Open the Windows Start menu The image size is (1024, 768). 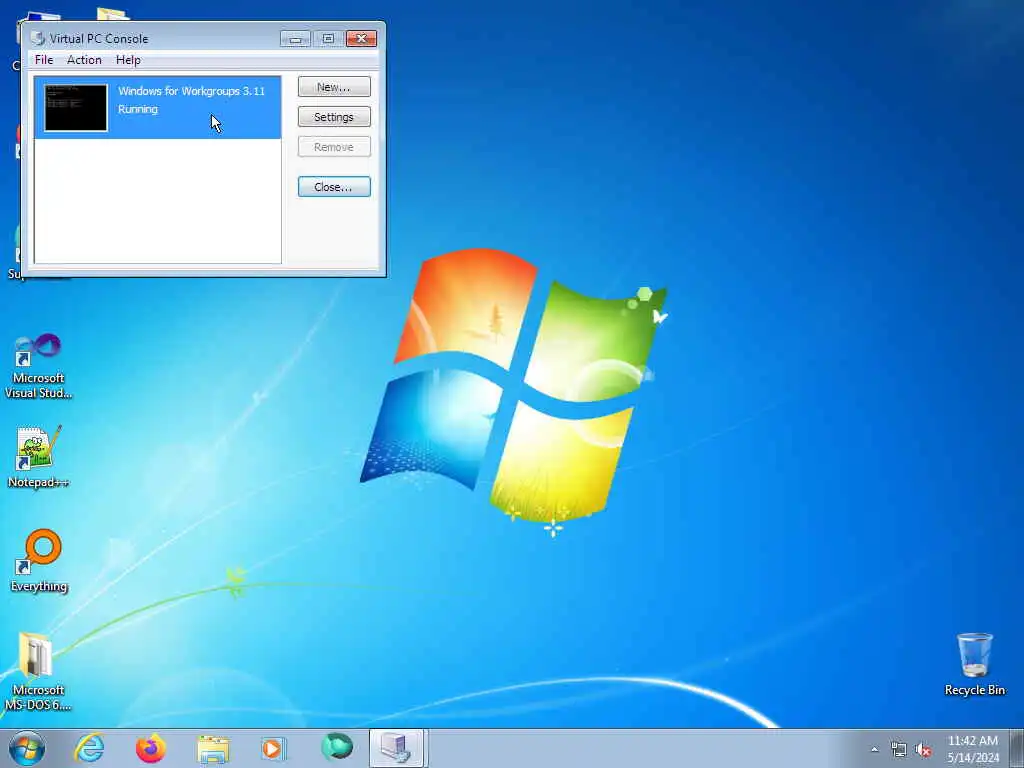tap(27, 748)
